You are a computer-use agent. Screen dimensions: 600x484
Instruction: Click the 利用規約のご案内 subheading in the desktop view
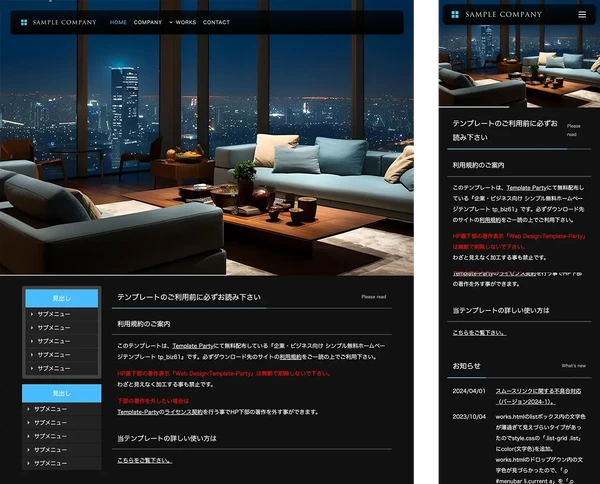pyautogui.click(x=144, y=324)
